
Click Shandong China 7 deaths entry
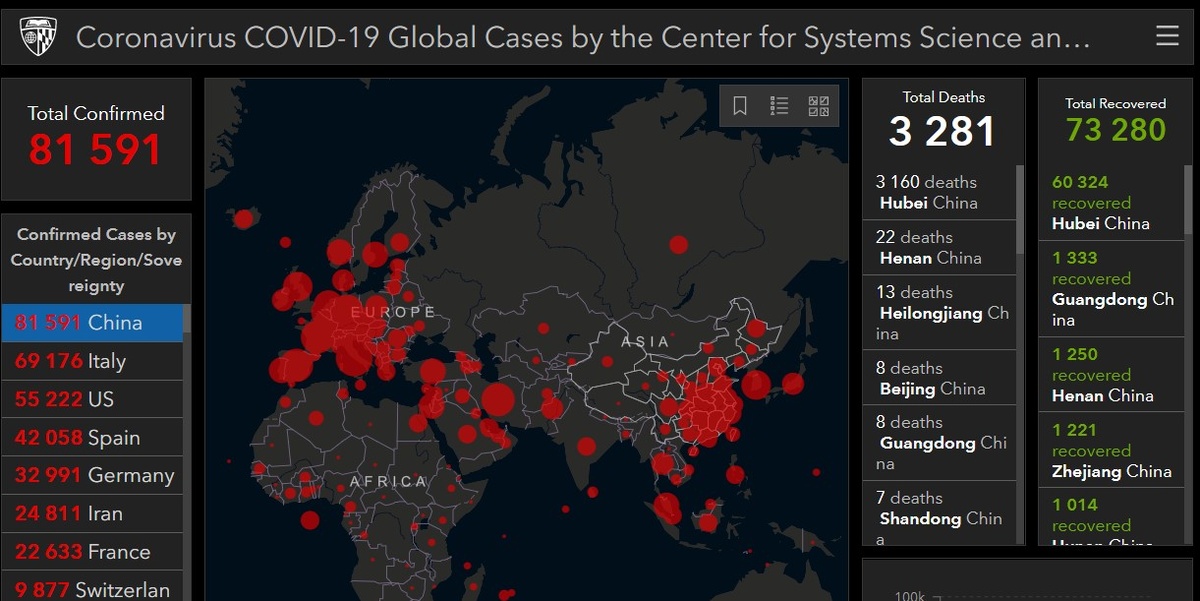click(939, 514)
